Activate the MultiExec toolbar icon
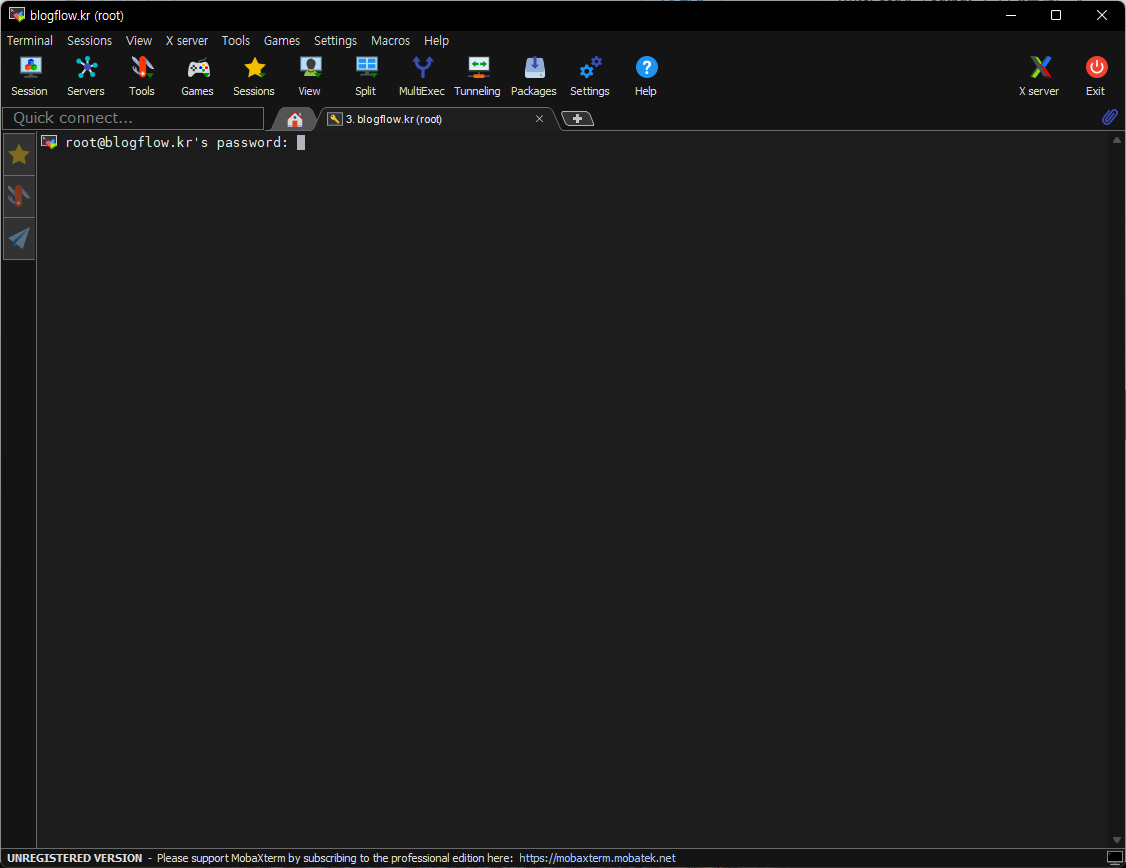 (x=422, y=76)
